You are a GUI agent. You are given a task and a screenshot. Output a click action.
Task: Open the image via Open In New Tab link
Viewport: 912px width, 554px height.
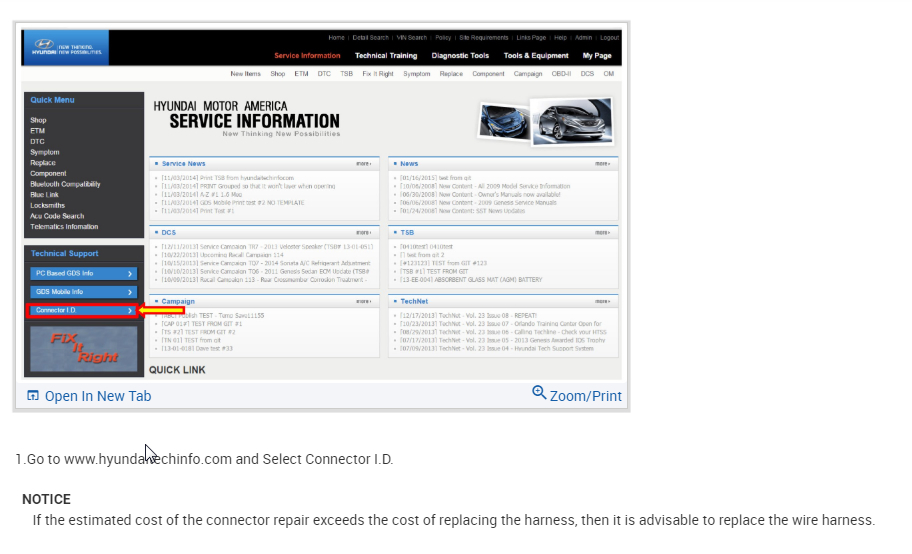98,396
